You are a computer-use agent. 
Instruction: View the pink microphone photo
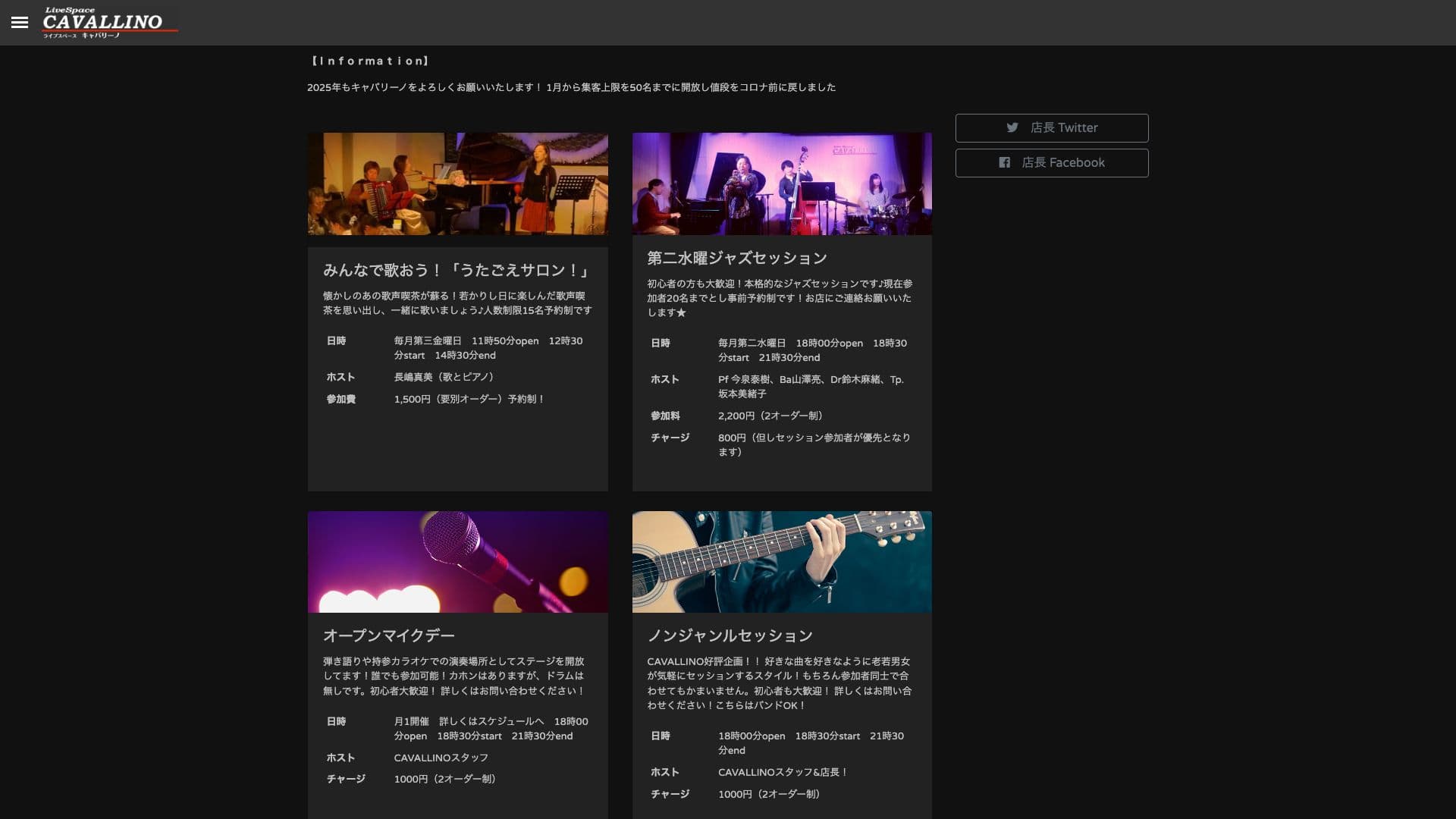(x=457, y=561)
